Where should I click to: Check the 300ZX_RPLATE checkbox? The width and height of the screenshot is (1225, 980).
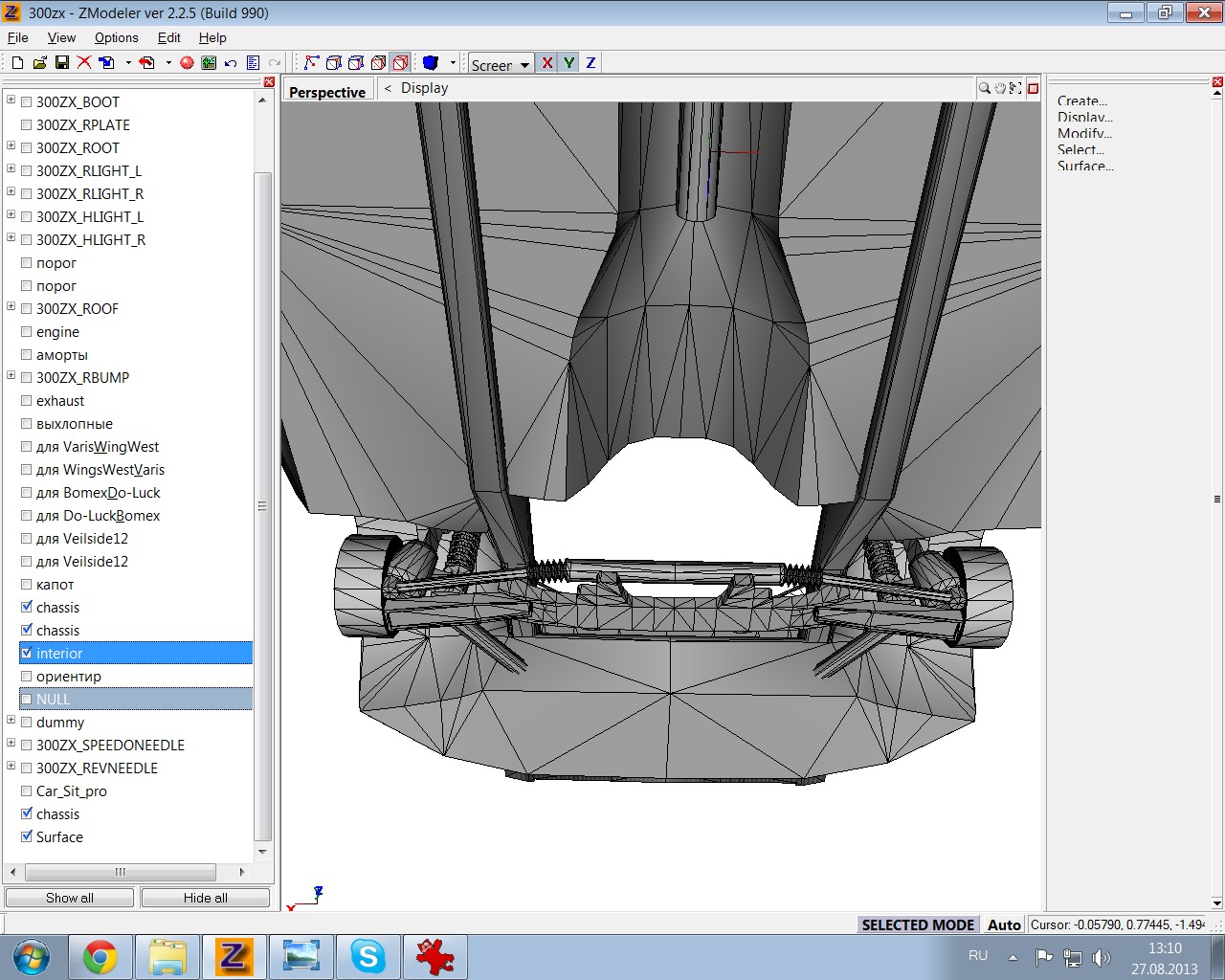coord(27,124)
